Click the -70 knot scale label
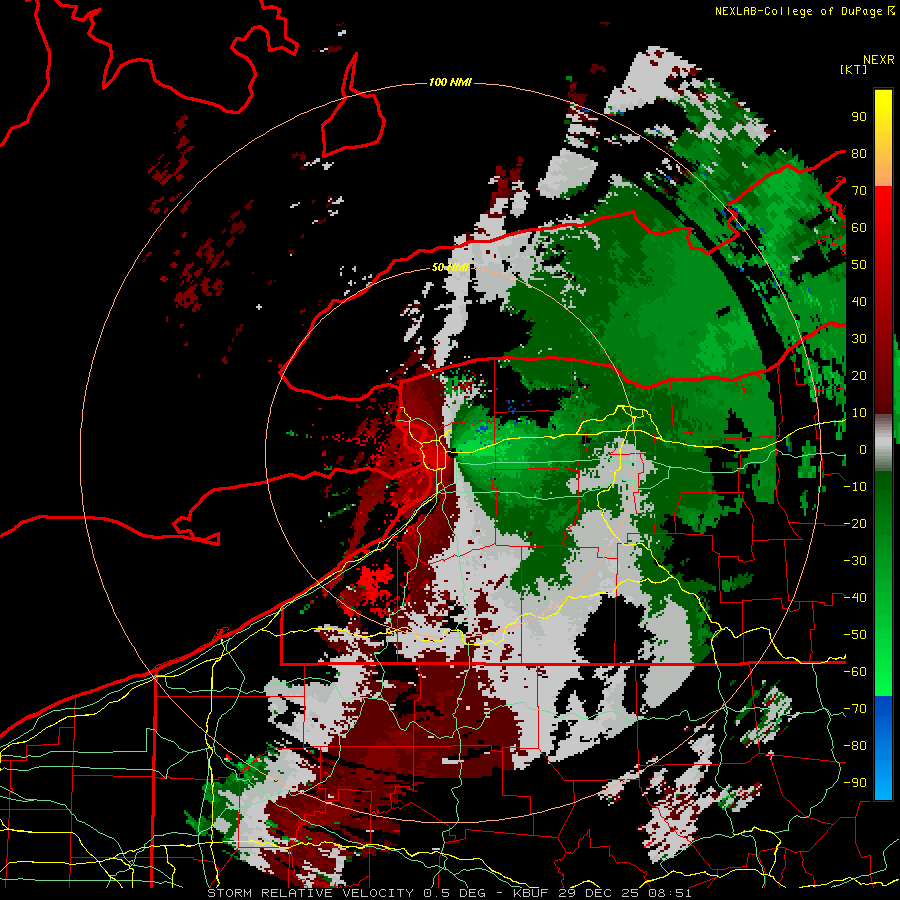 [x=855, y=709]
